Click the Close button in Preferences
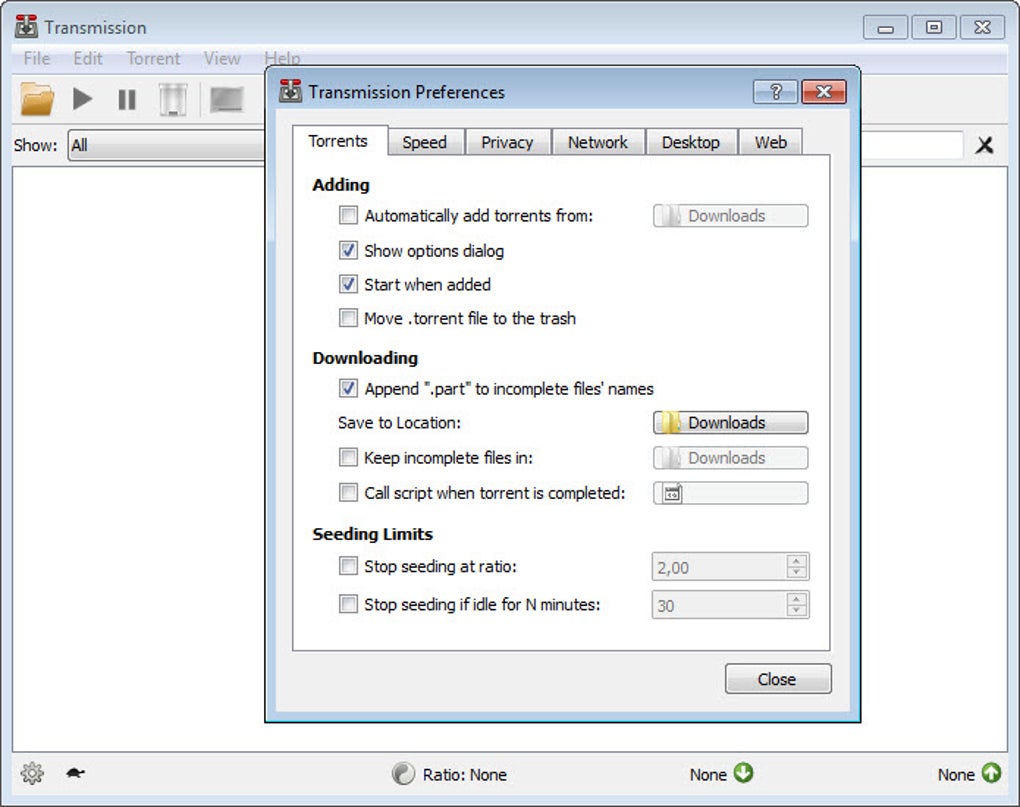The height and width of the screenshot is (807, 1020). coord(778,679)
